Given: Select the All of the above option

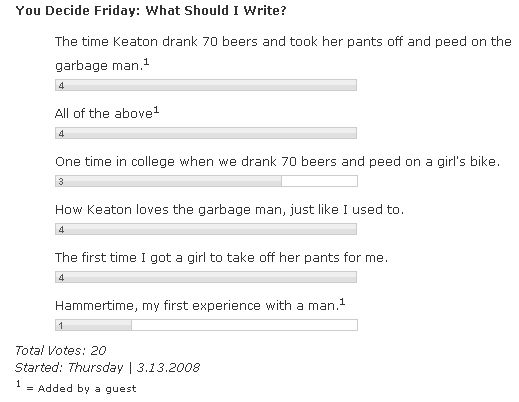Looking at the screenshot, I should coord(107,113).
